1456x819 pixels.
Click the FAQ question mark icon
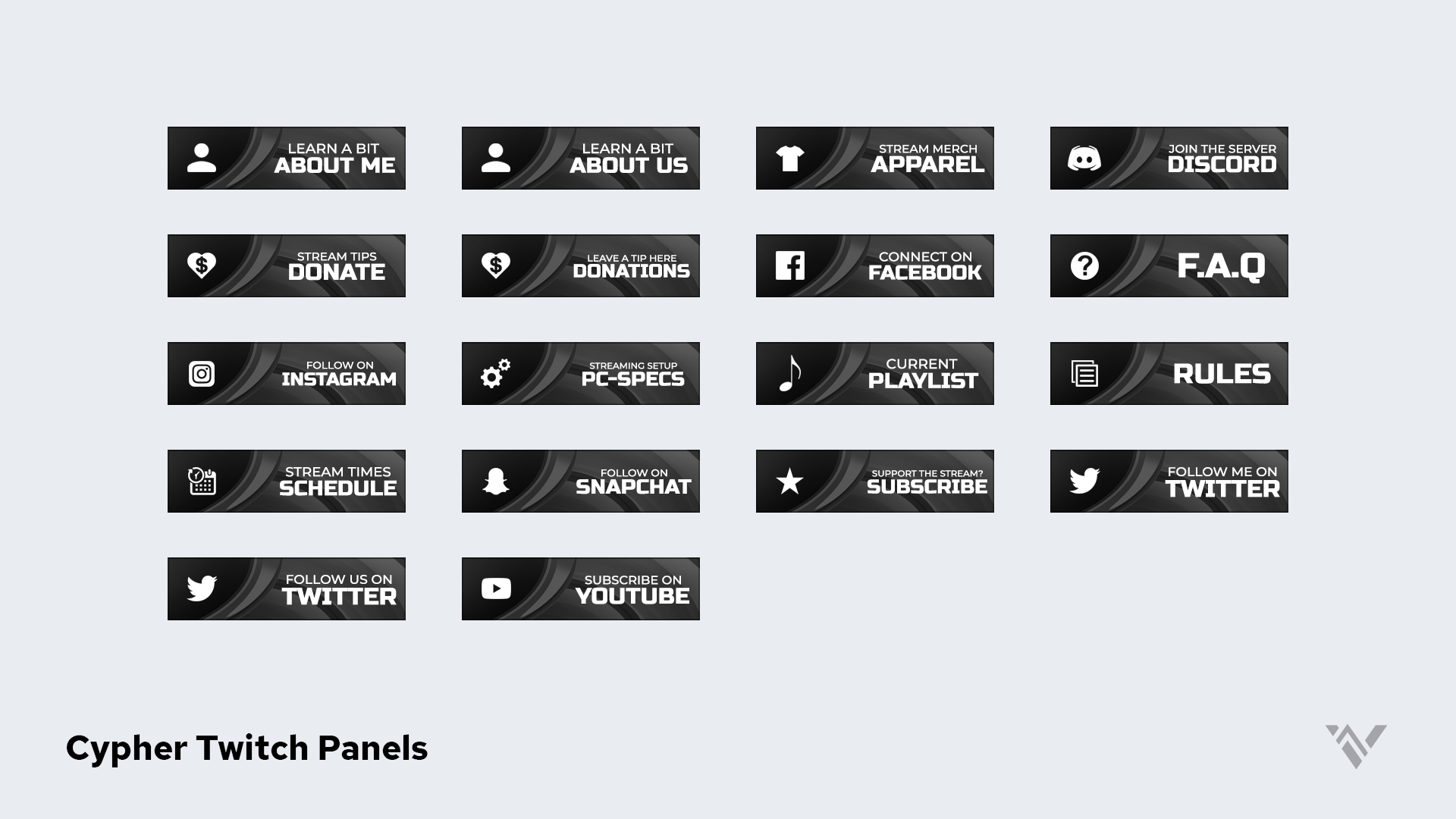pos(1085,265)
